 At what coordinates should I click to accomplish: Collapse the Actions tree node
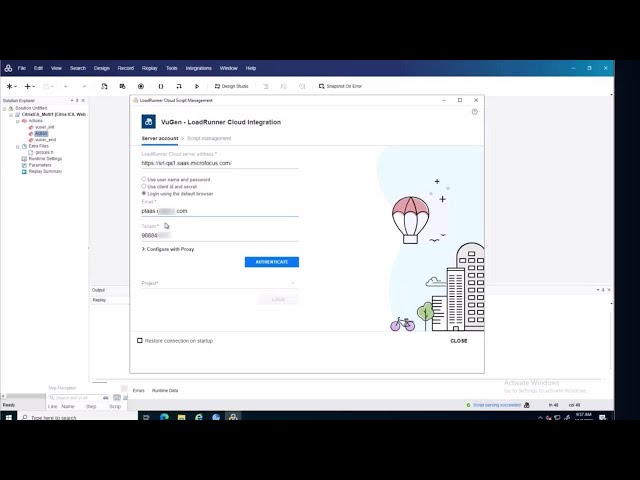coord(18,121)
